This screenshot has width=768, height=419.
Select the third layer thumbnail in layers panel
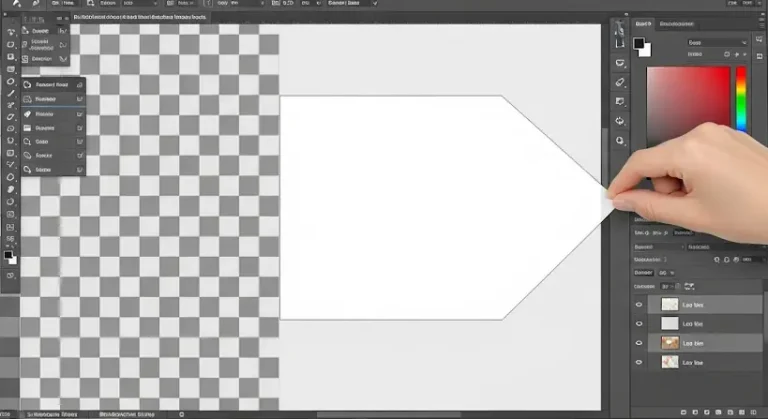[669, 342]
